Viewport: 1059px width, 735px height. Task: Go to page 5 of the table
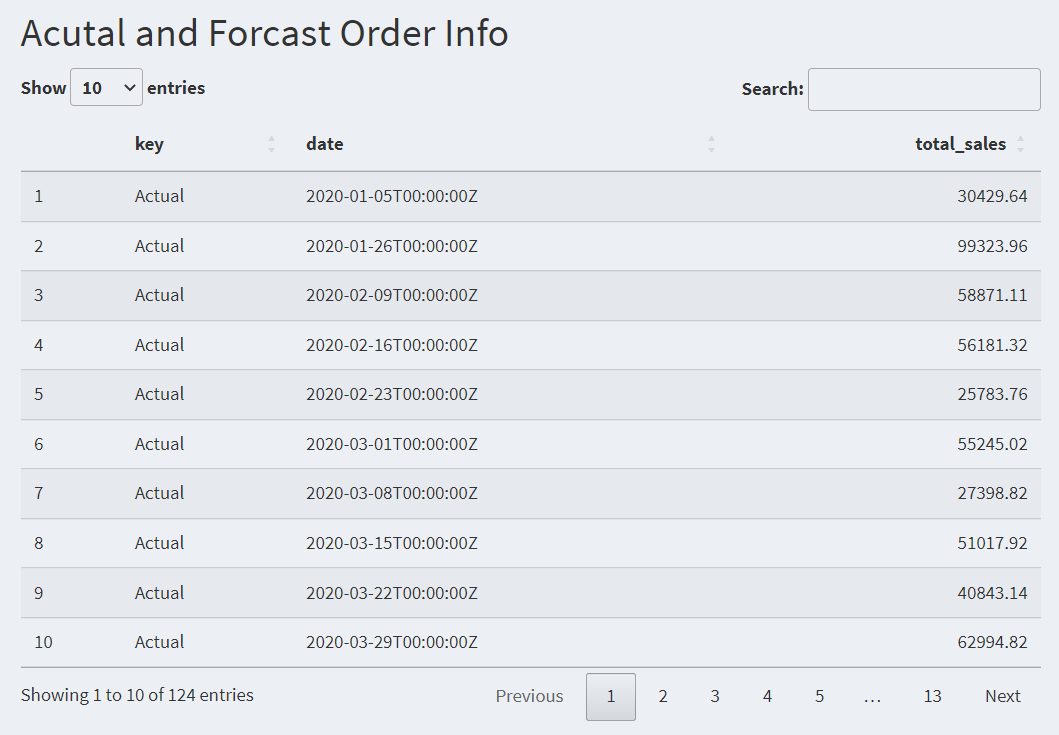click(819, 696)
